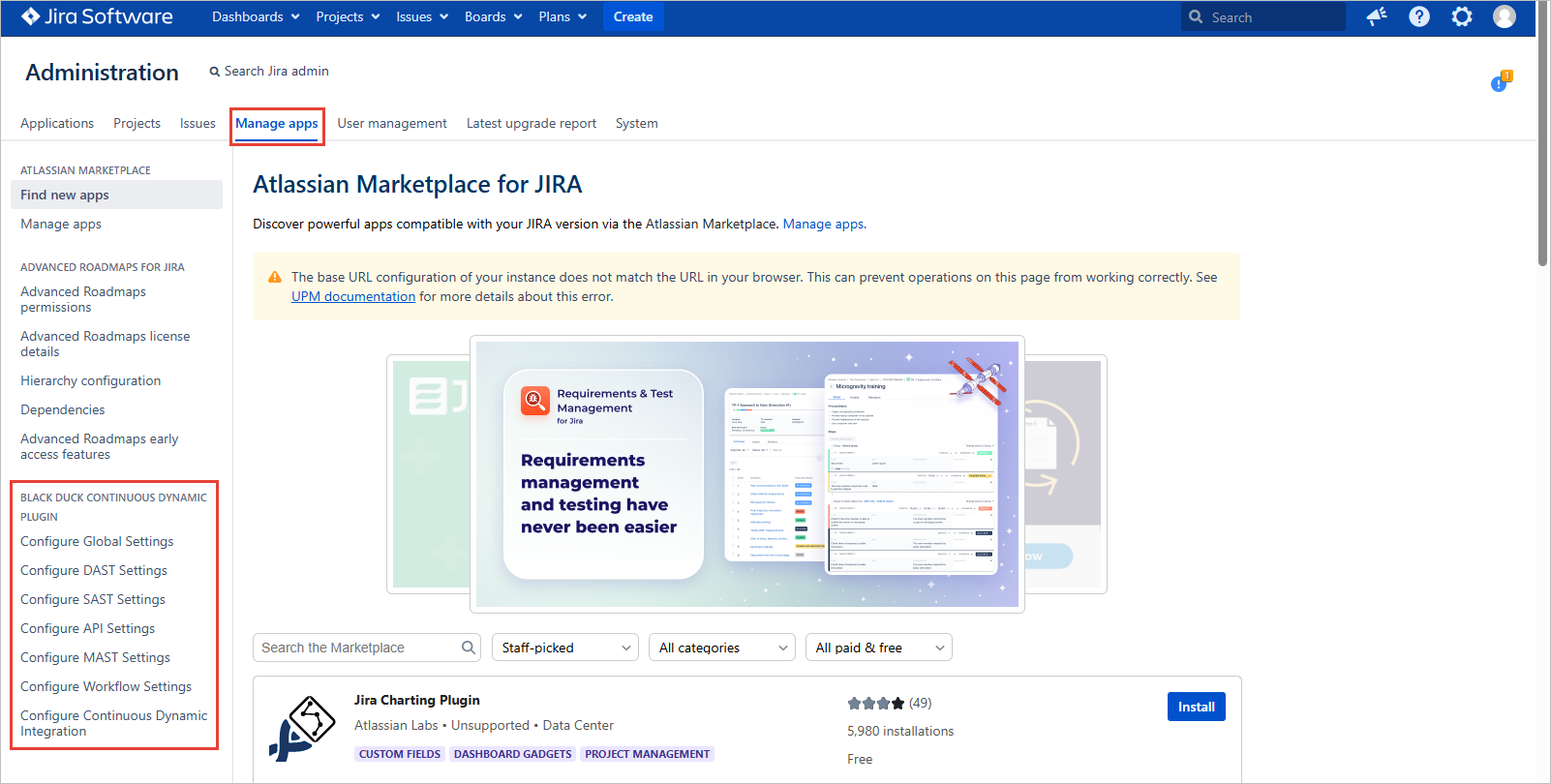Open Configure Workflow Settings

pyautogui.click(x=106, y=686)
